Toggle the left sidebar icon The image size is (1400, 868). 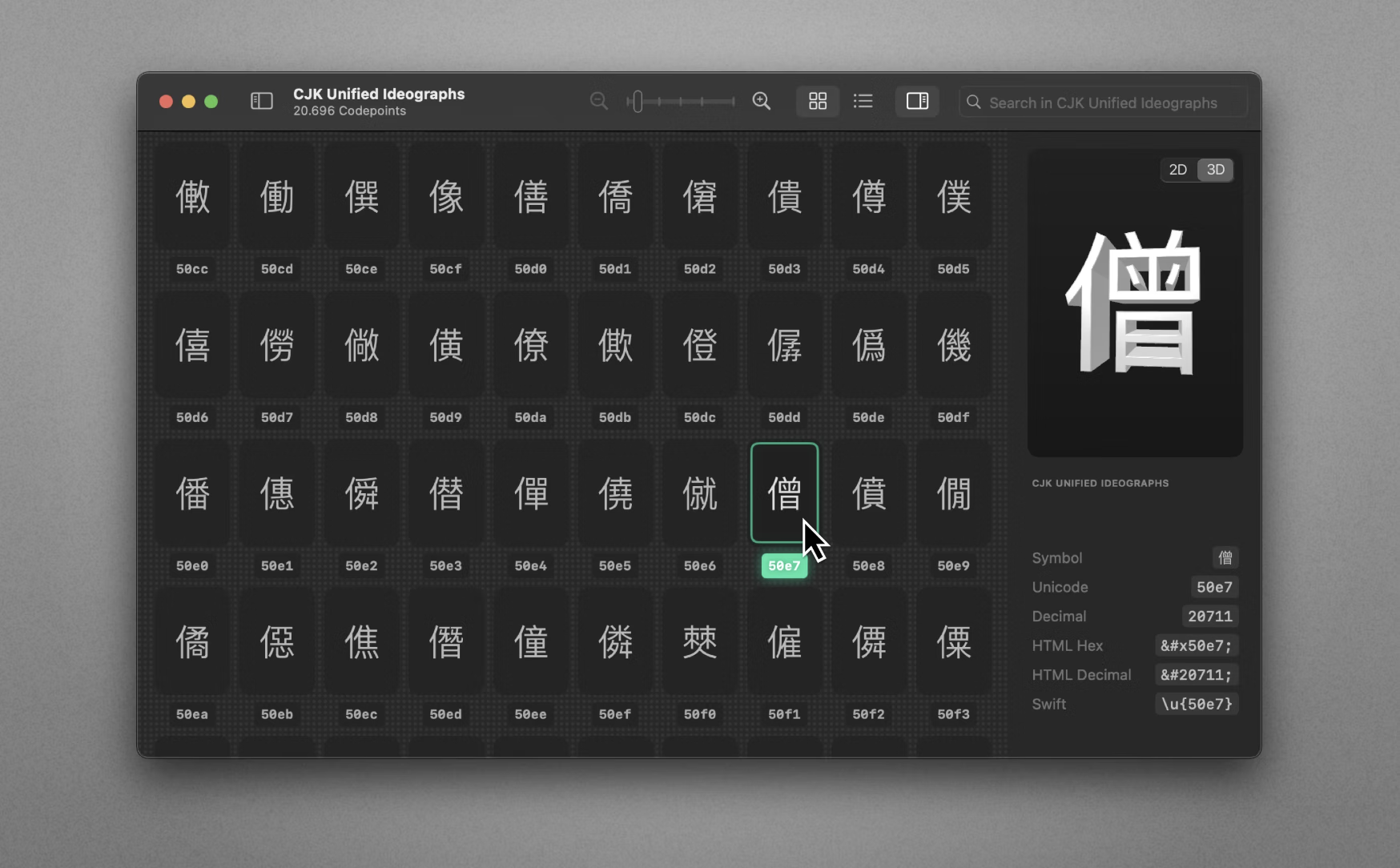tap(262, 101)
